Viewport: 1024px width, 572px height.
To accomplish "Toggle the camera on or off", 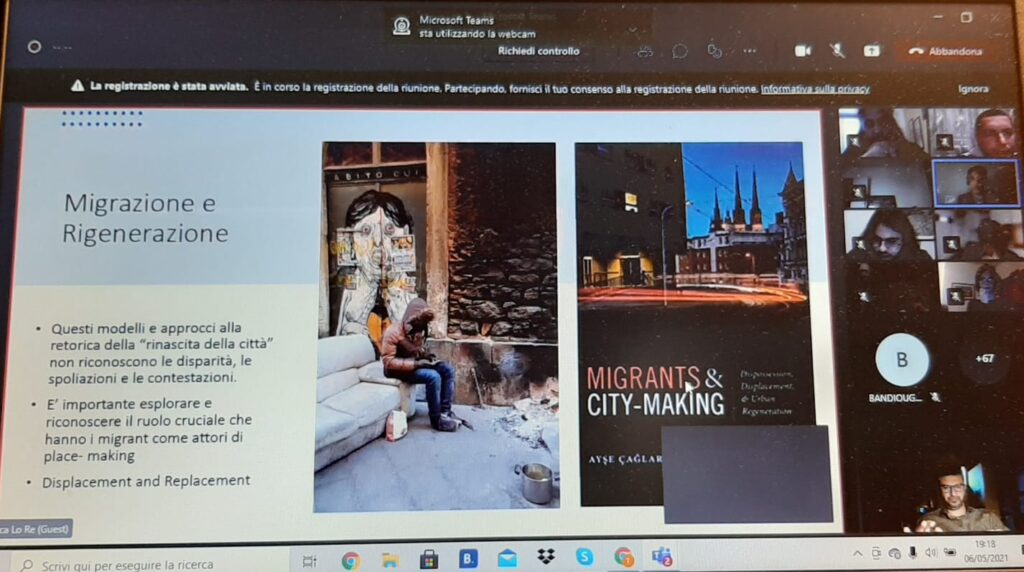I will [x=803, y=51].
